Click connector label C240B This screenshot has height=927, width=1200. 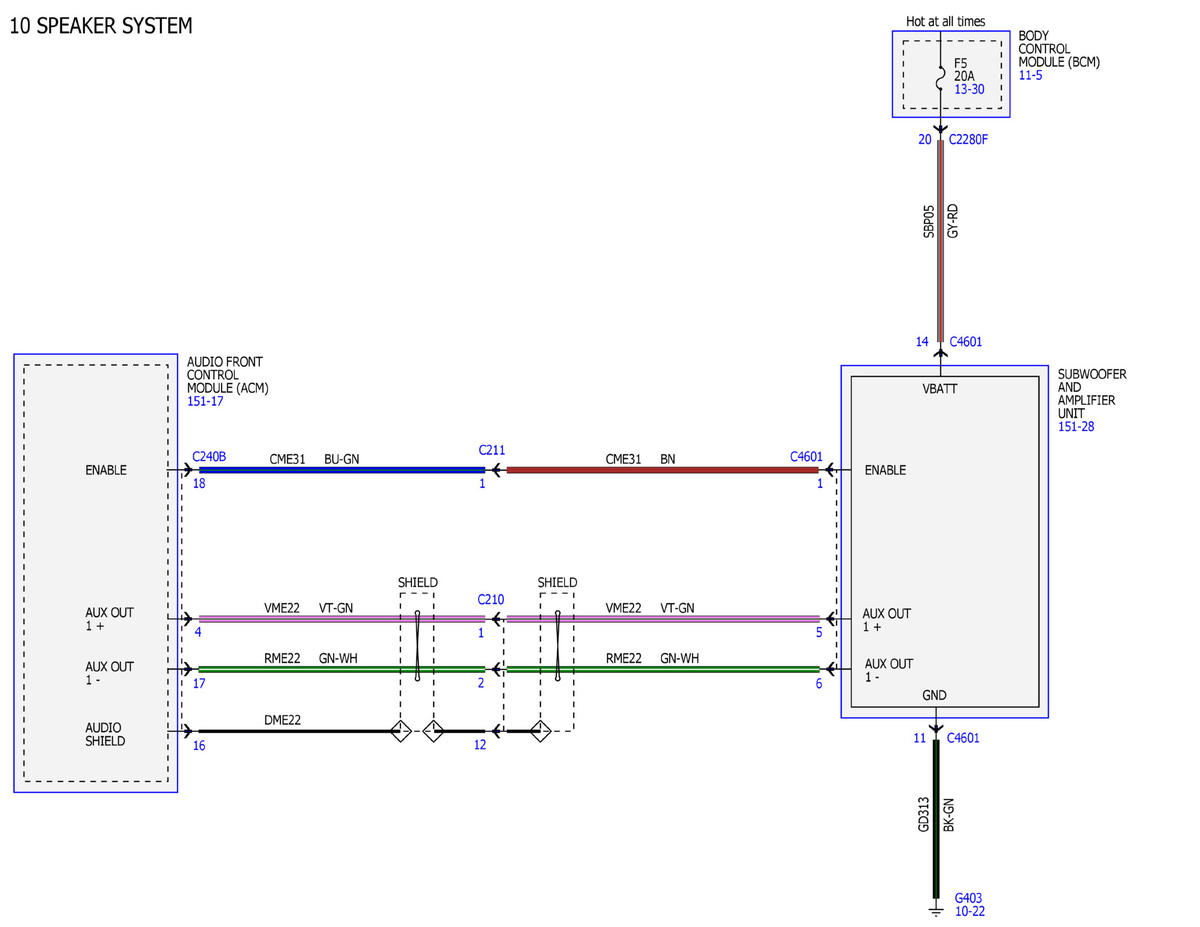[x=209, y=457]
